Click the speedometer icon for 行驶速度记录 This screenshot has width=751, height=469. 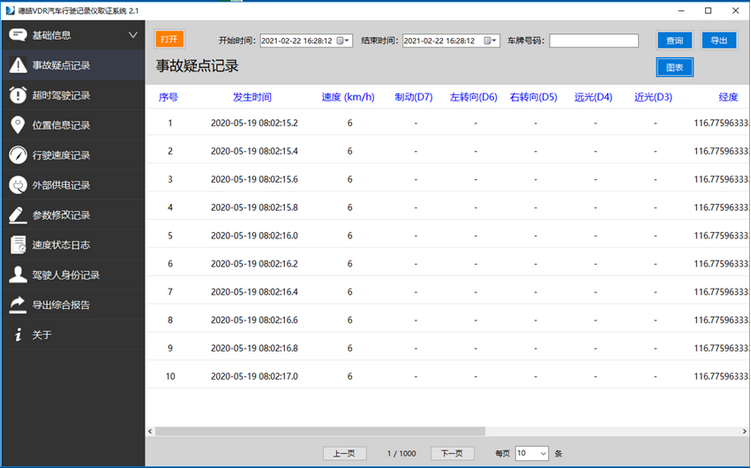(17, 155)
